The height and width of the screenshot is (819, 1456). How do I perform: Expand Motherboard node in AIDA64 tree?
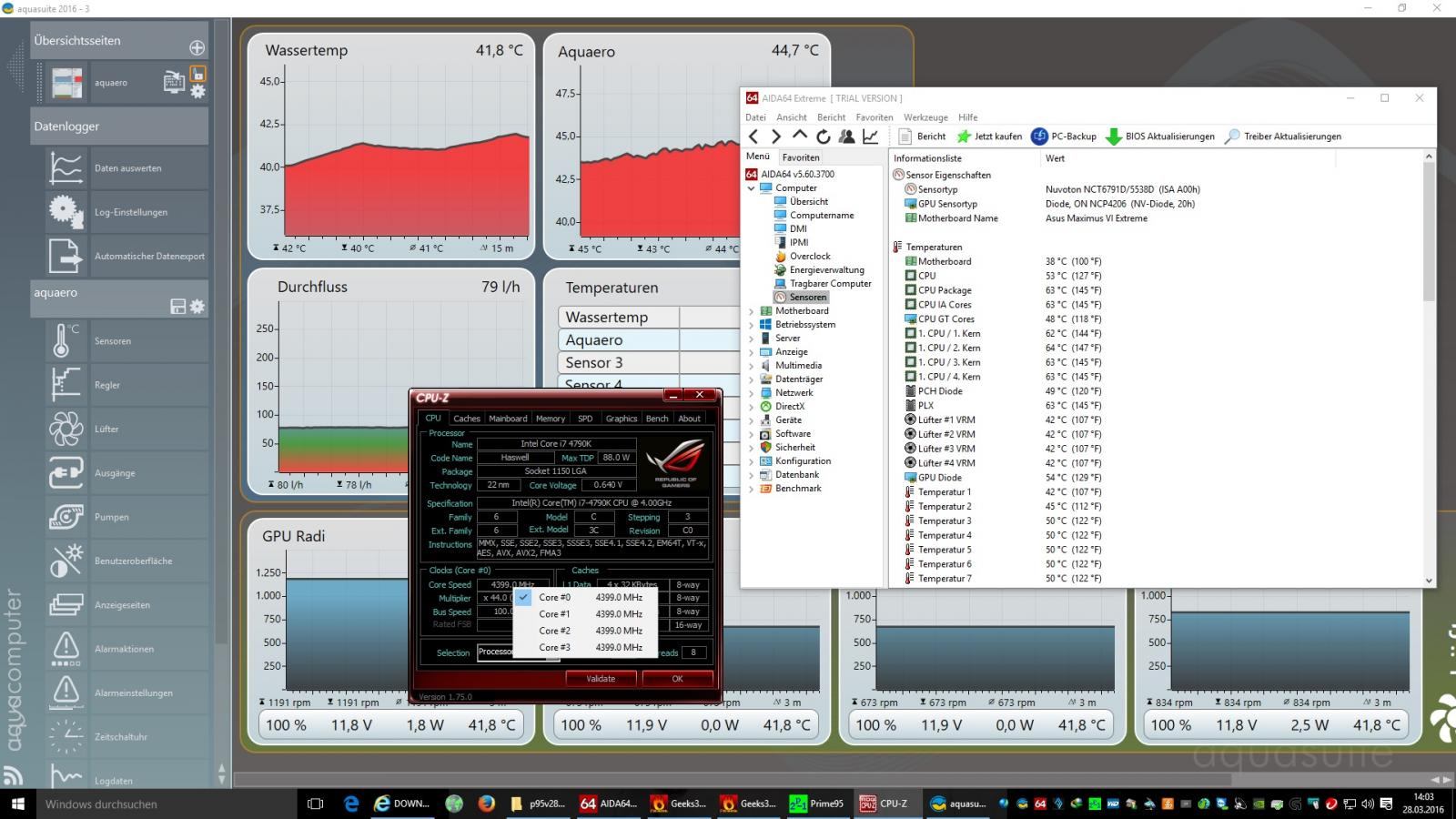pyautogui.click(x=752, y=311)
